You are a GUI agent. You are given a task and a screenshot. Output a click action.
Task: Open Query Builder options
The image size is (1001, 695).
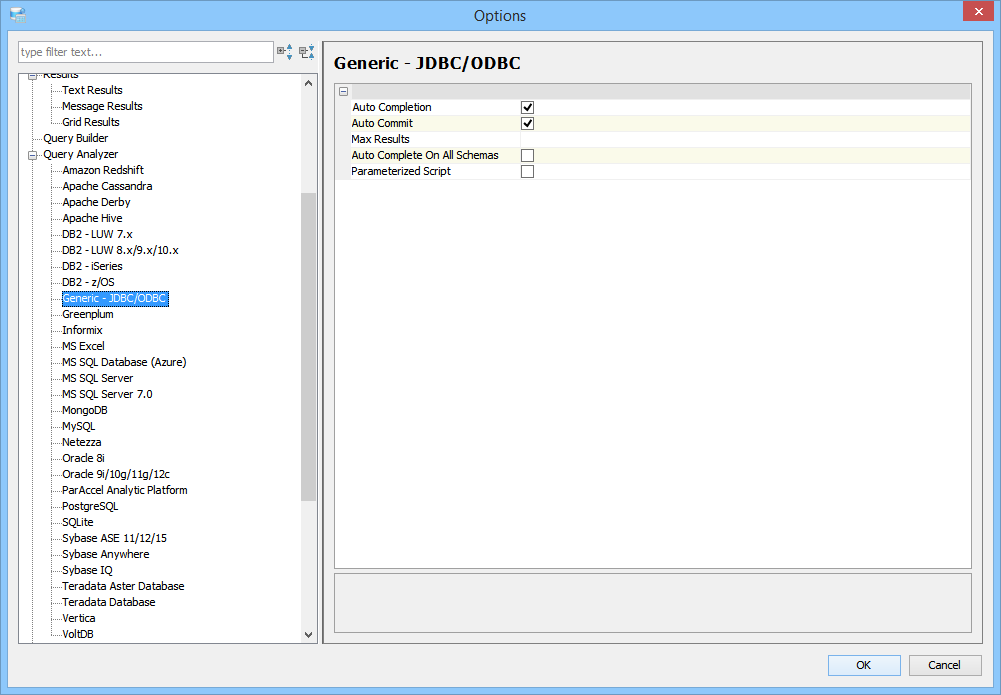[75, 138]
